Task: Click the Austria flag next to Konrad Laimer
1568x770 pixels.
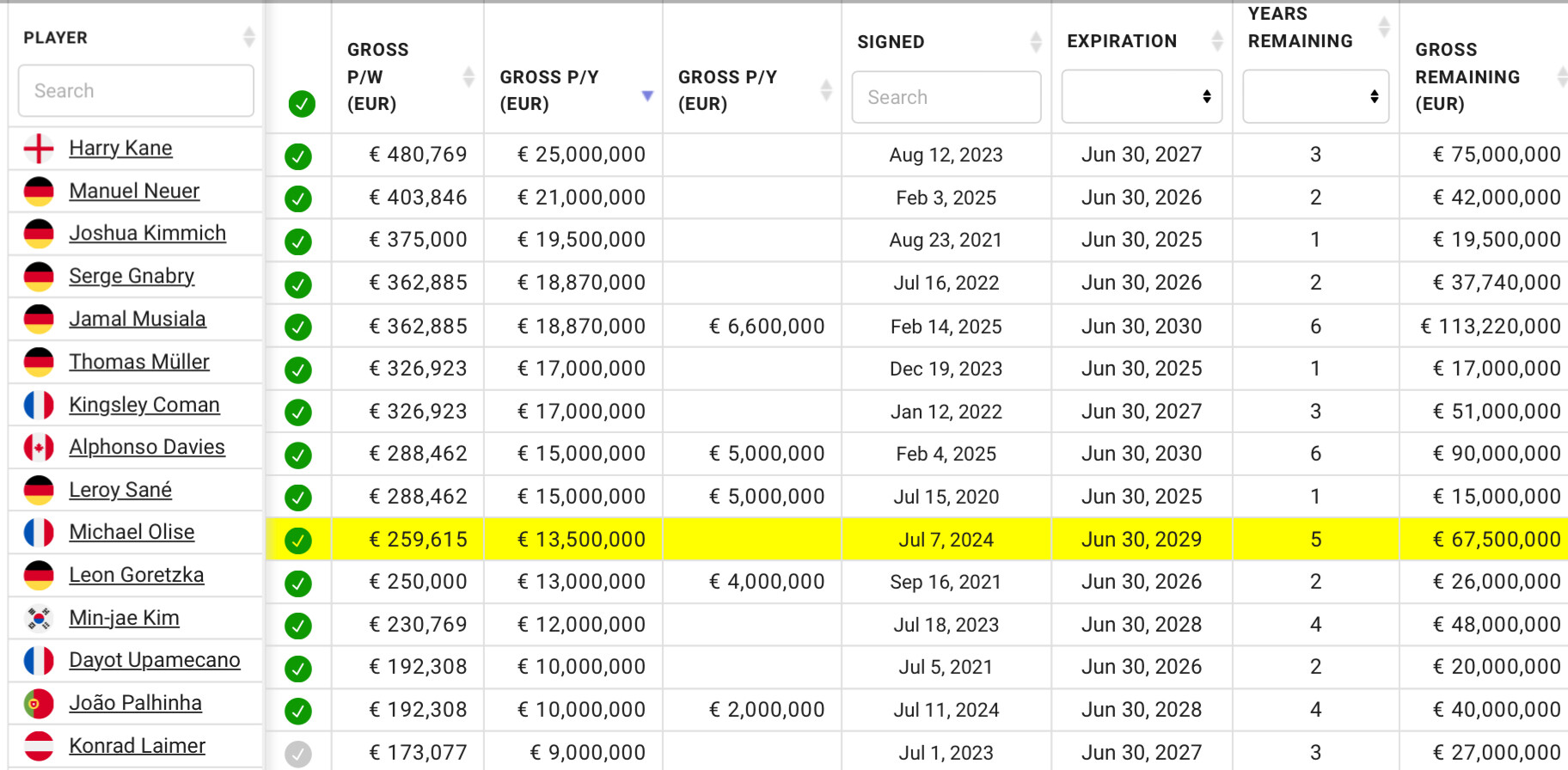Action: (39, 746)
